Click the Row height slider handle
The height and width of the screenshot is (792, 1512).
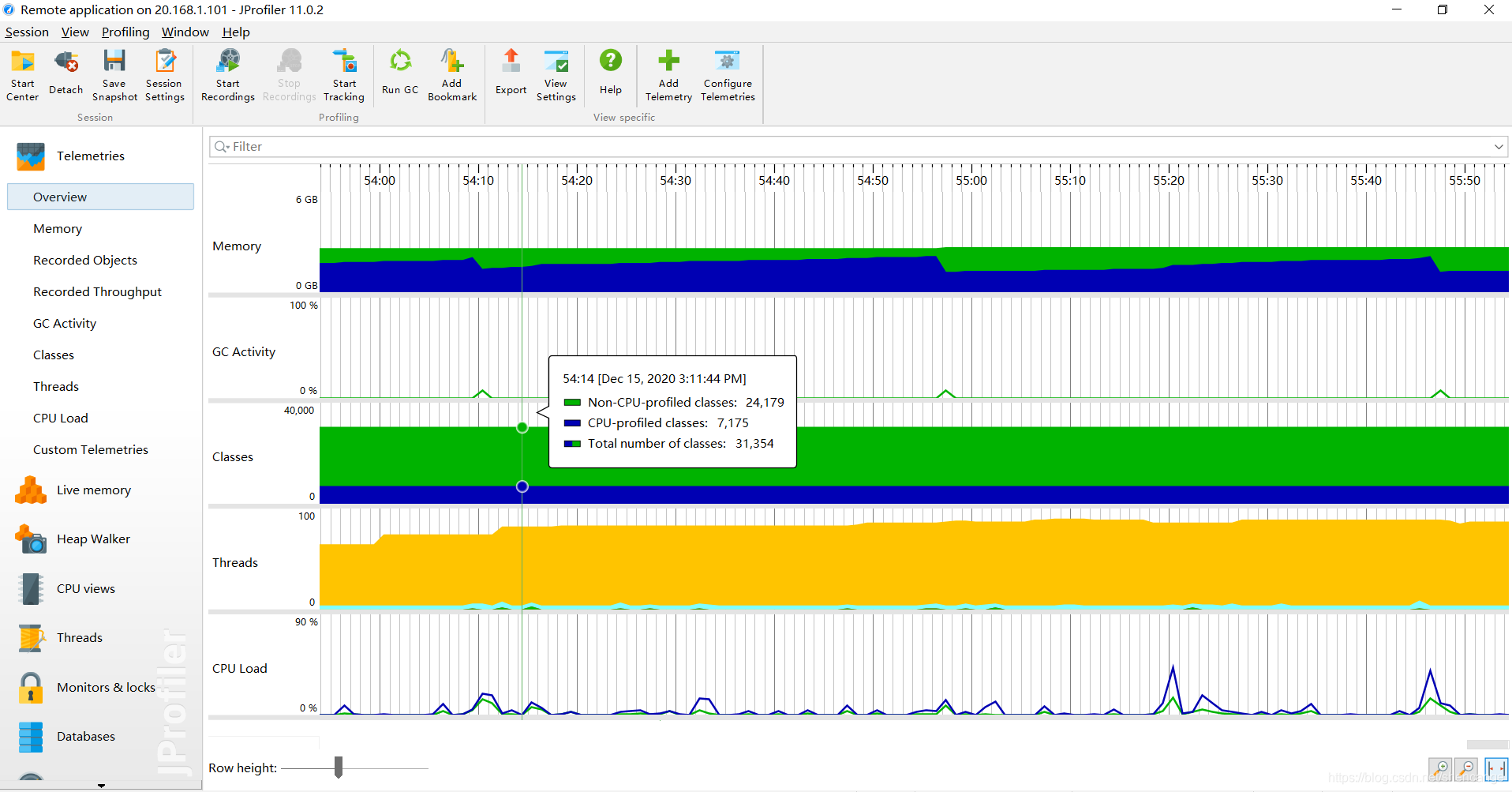pos(339,768)
